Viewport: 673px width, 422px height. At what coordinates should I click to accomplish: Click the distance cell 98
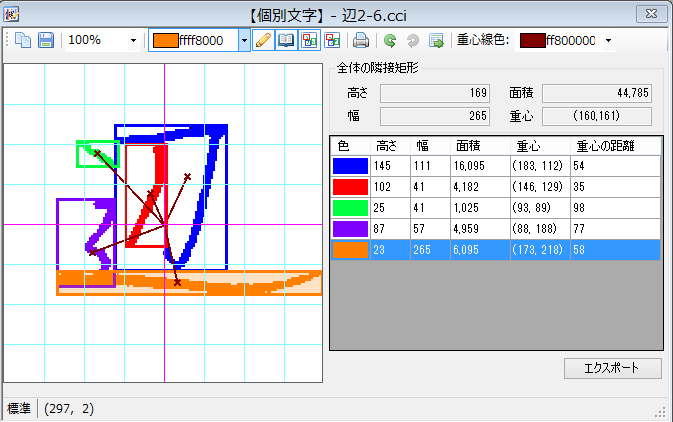click(x=615, y=208)
